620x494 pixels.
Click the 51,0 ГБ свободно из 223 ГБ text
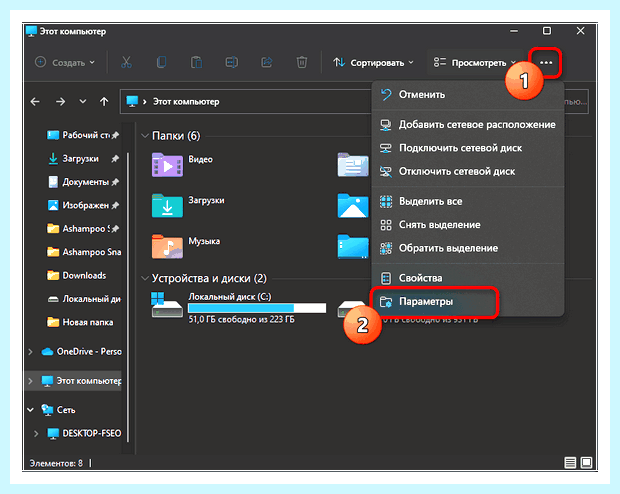[241, 320]
